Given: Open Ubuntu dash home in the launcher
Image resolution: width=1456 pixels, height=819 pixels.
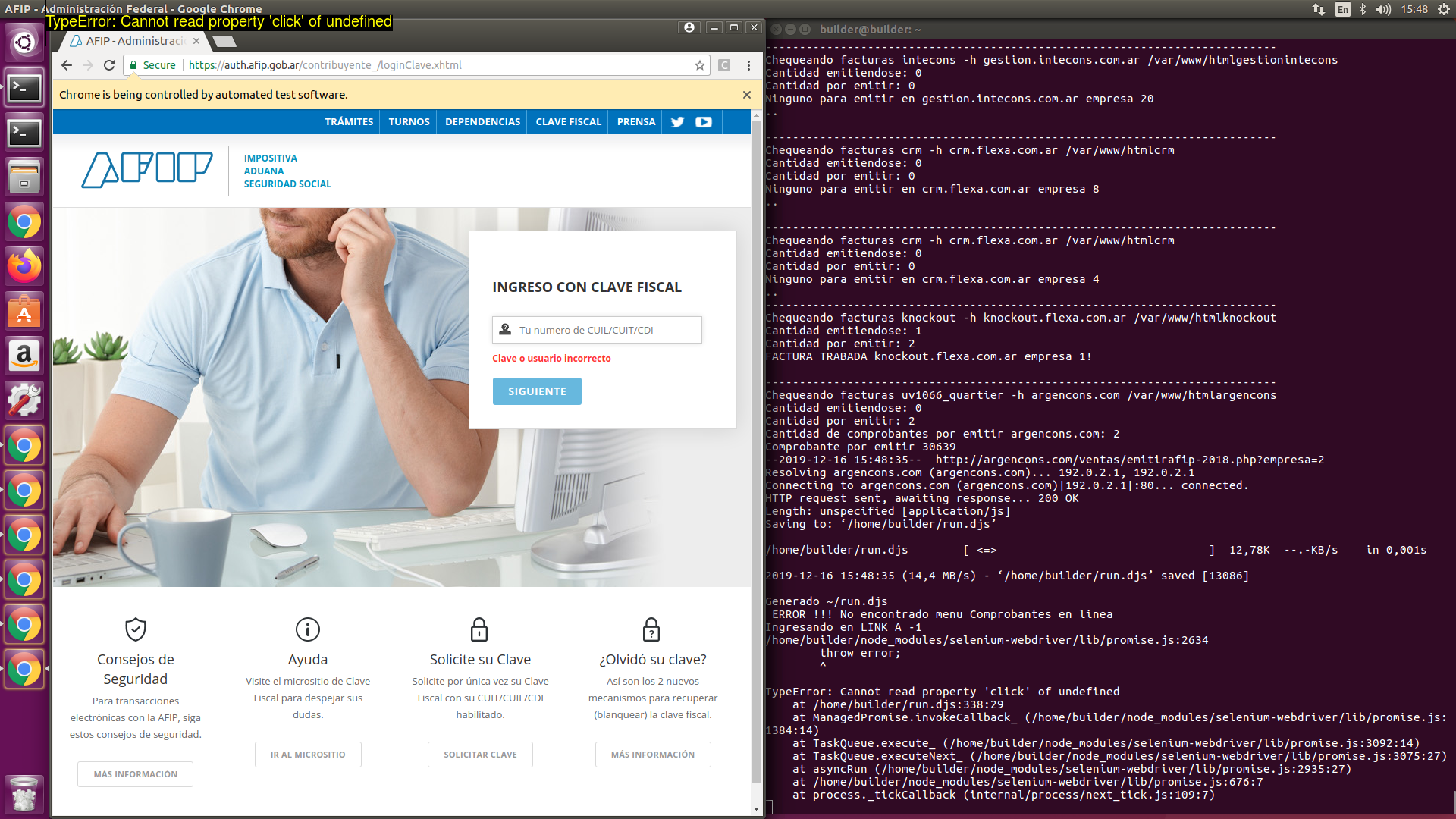Looking at the screenshot, I should tap(24, 42).
